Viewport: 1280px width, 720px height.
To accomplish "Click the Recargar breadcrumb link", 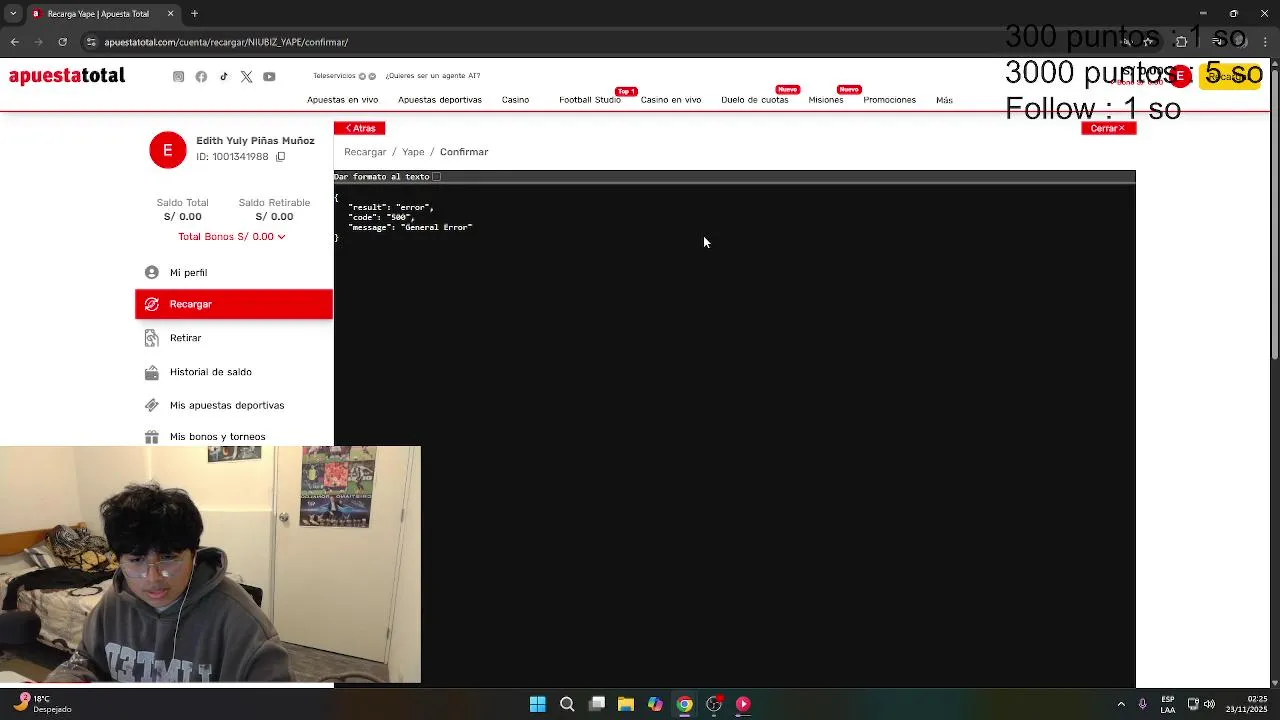I will (365, 152).
